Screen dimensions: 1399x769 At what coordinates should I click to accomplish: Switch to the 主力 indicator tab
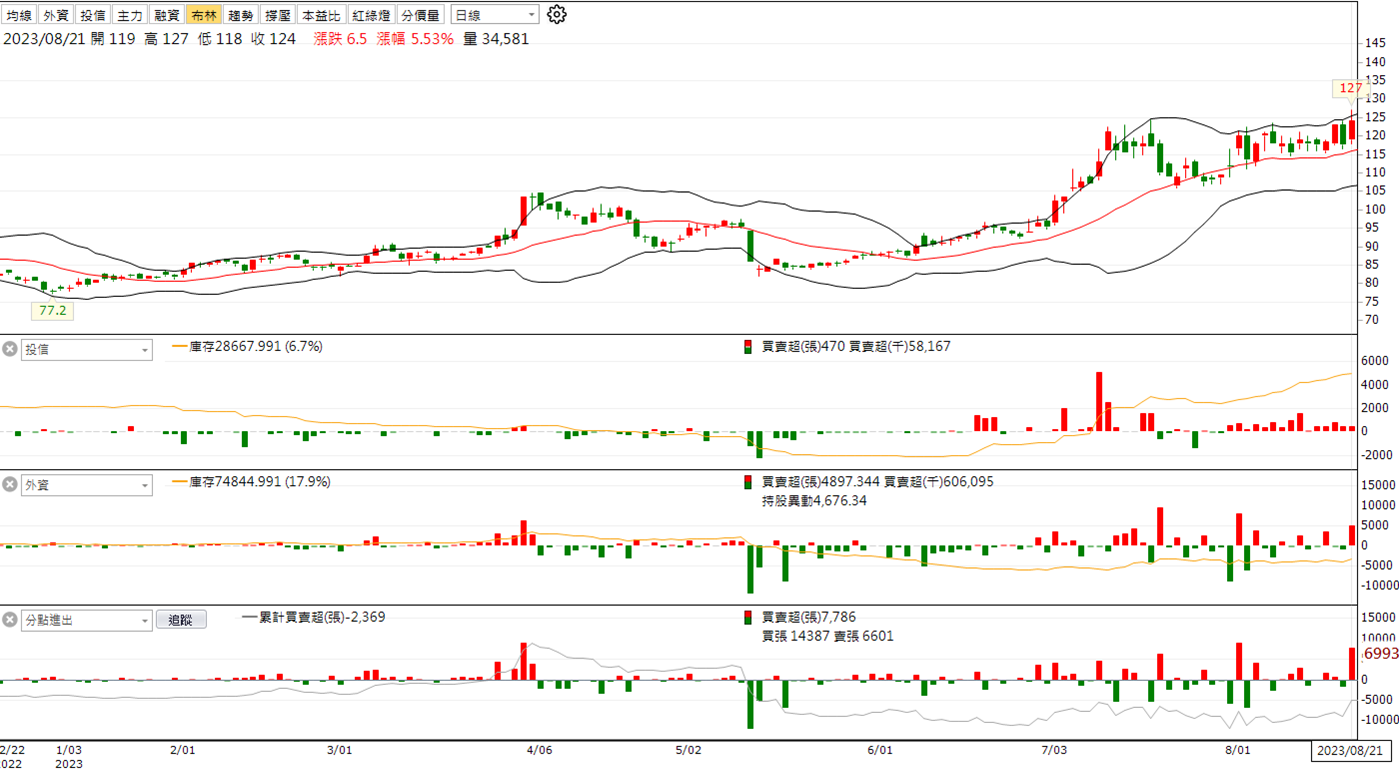pyautogui.click(x=129, y=15)
